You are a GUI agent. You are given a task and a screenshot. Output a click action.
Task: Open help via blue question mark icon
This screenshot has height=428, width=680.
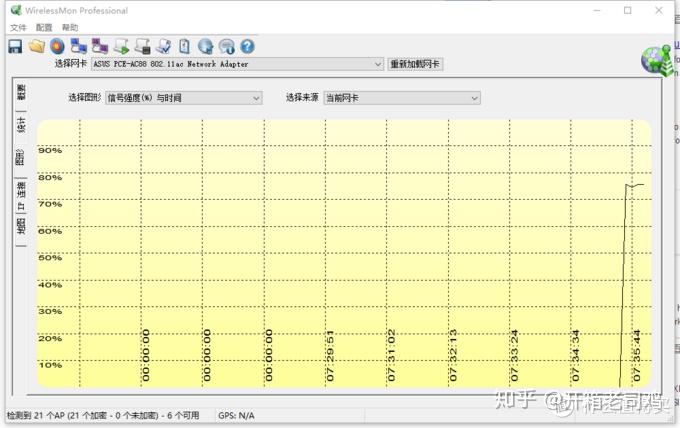248,46
